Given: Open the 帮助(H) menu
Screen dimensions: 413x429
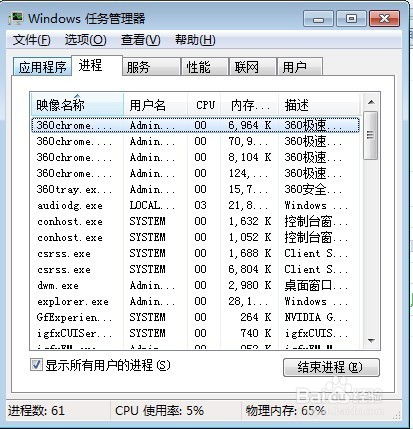Looking at the screenshot, I should (x=195, y=40).
